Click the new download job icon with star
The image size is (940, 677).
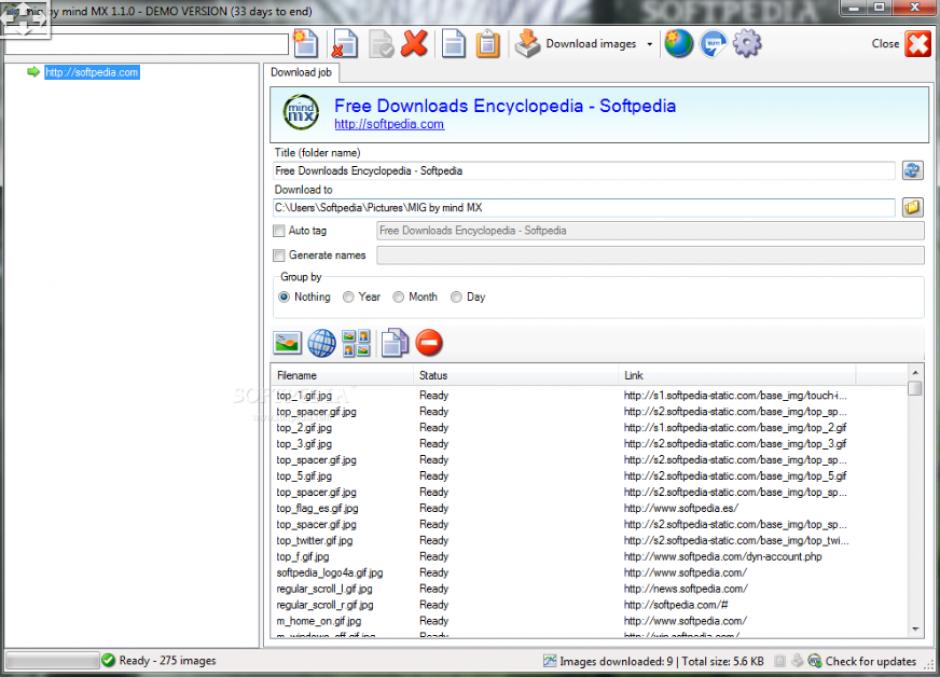pyautogui.click(x=306, y=43)
